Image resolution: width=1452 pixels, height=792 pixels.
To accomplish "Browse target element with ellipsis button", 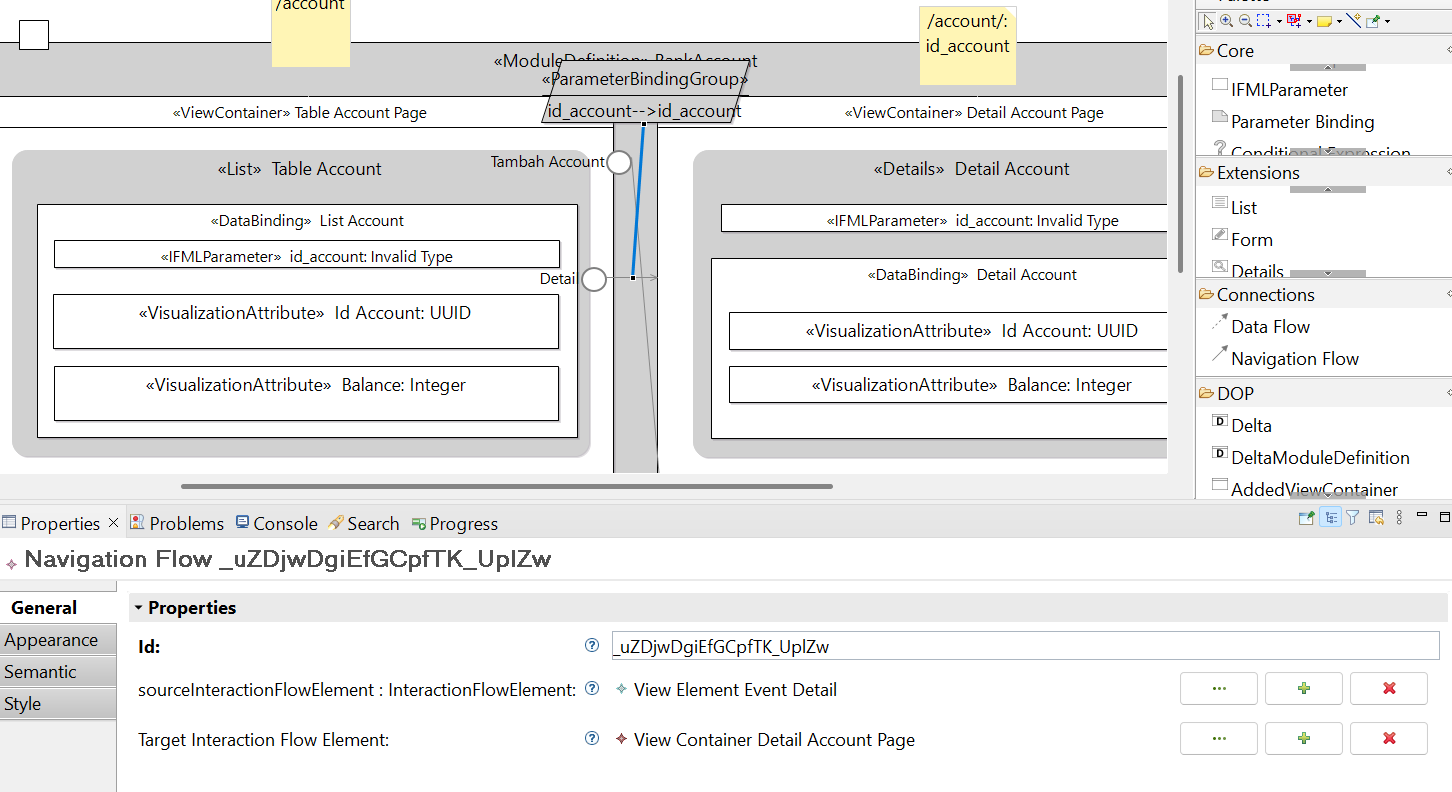I will (x=1219, y=738).
